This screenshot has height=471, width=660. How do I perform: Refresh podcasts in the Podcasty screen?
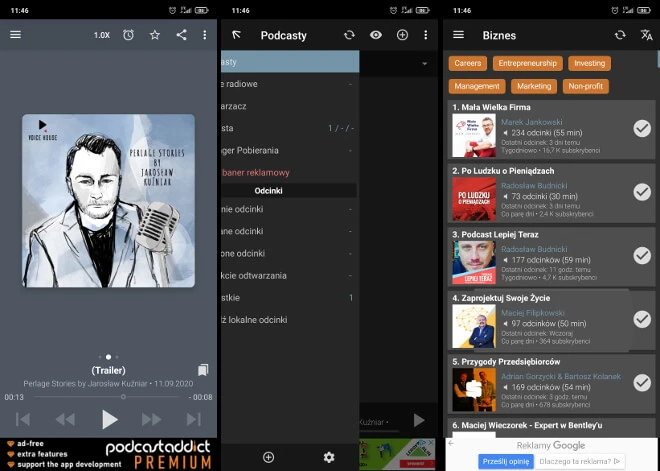(349, 35)
